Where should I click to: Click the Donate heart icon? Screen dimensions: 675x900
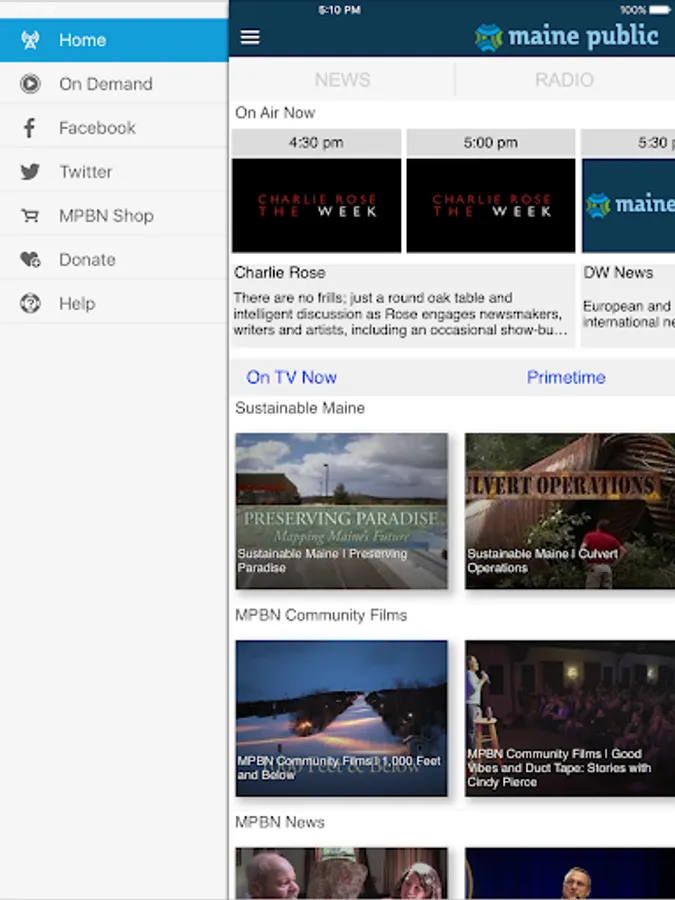coord(30,260)
